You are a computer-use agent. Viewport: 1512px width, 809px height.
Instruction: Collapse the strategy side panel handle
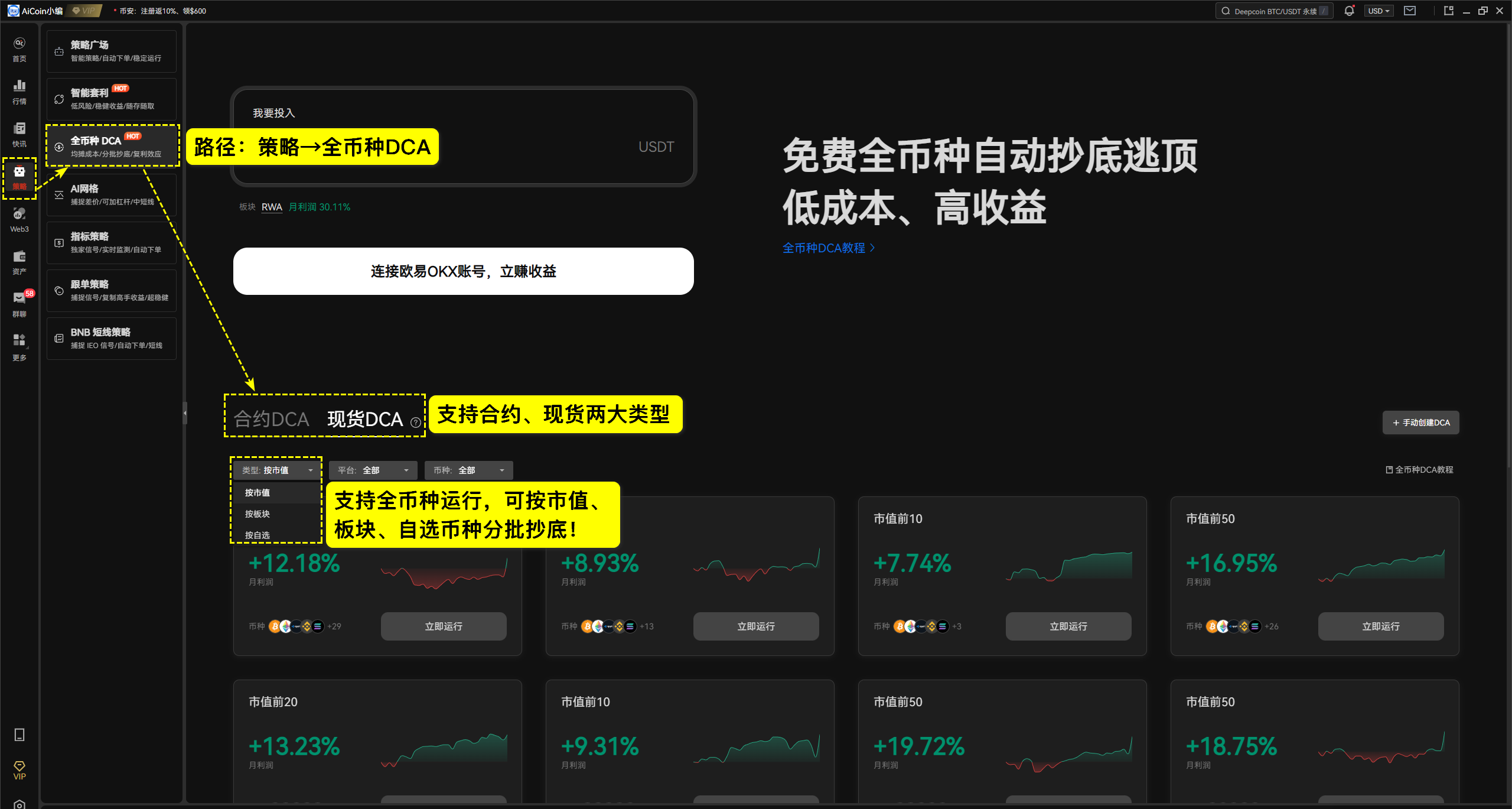[185, 414]
